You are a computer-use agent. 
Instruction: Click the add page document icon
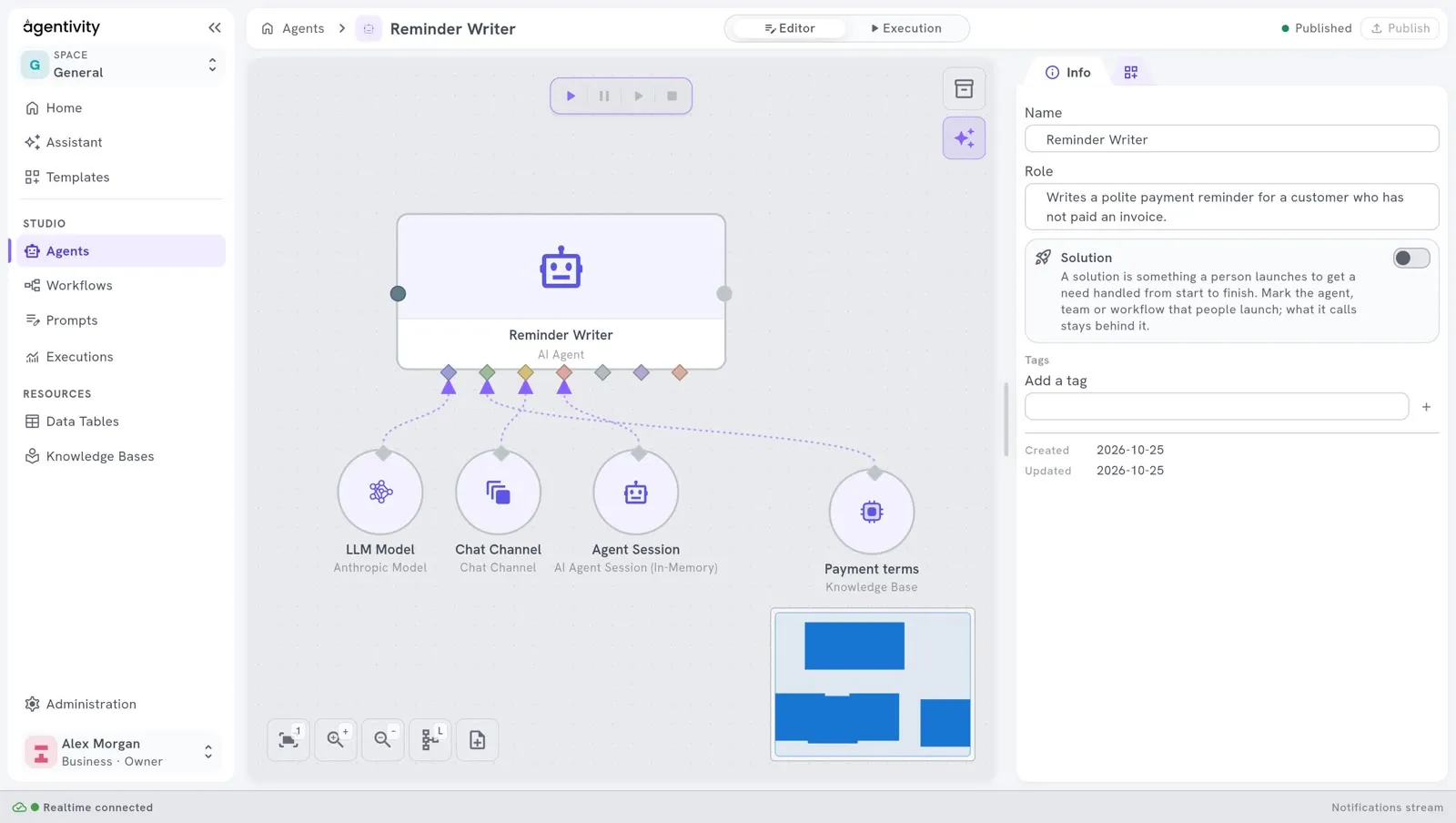(478, 739)
